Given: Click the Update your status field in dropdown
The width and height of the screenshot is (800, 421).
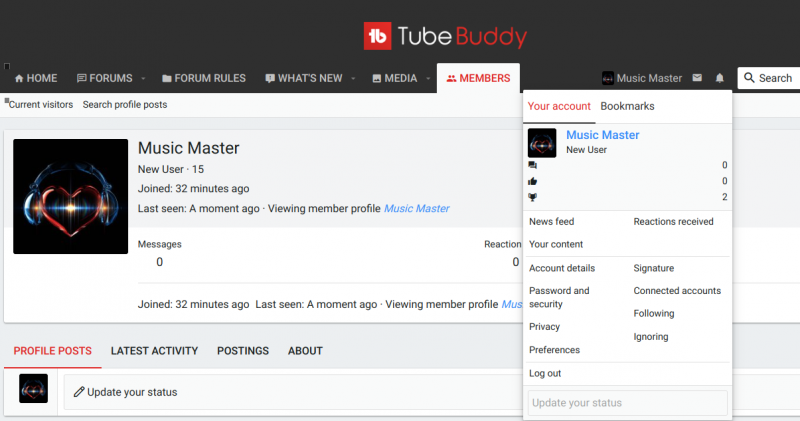Looking at the screenshot, I should (x=627, y=403).
